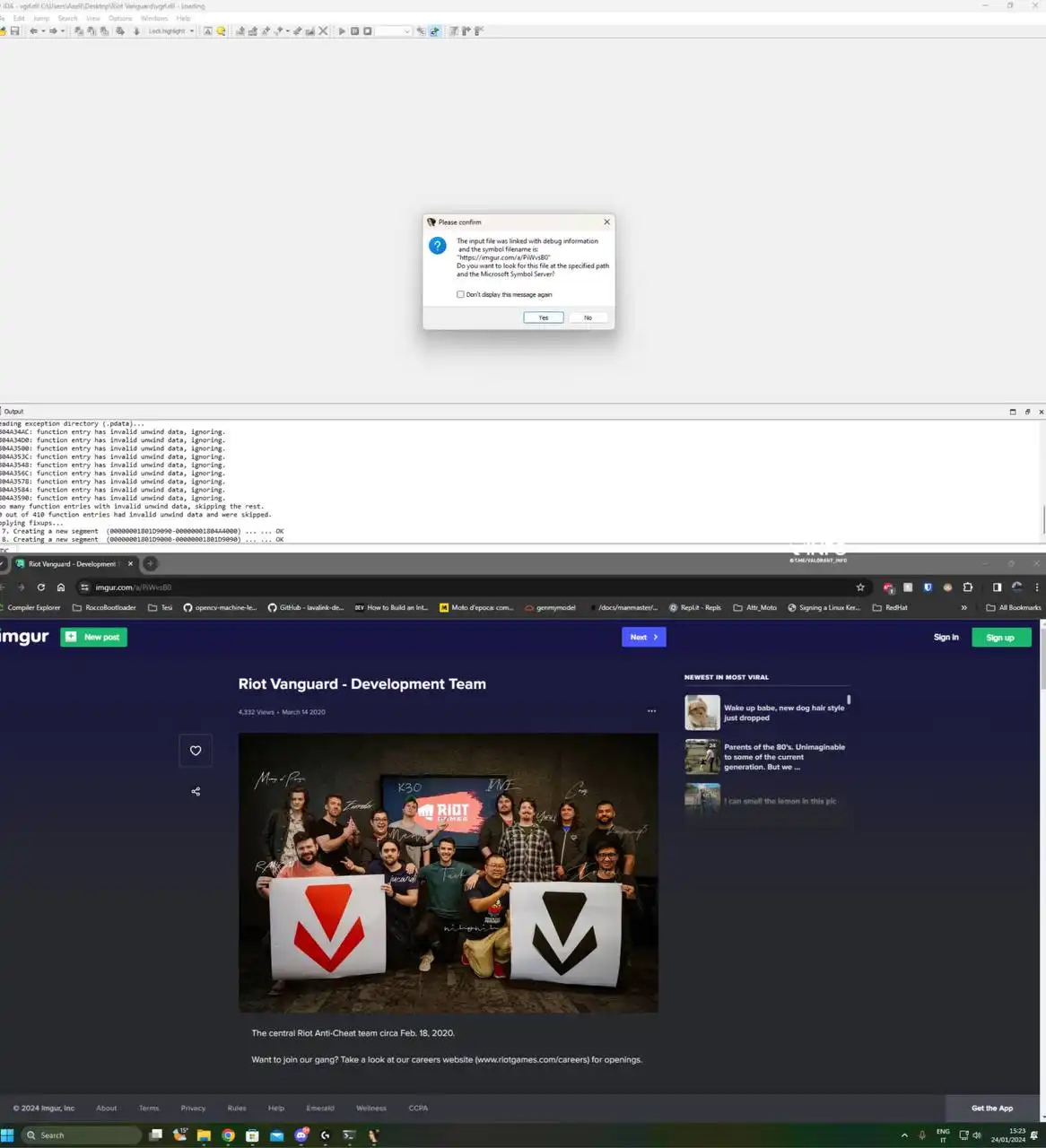Click the back navigation arrow in IDA toolbar
Image resolution: width=1046 pixels, height=1148 pixels.
(33, 31)
